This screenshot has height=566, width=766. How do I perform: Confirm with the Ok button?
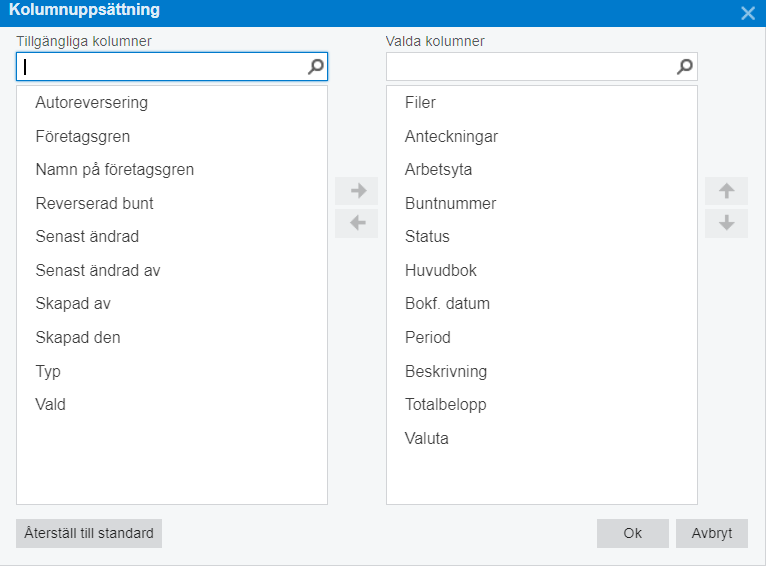point(633,533)
